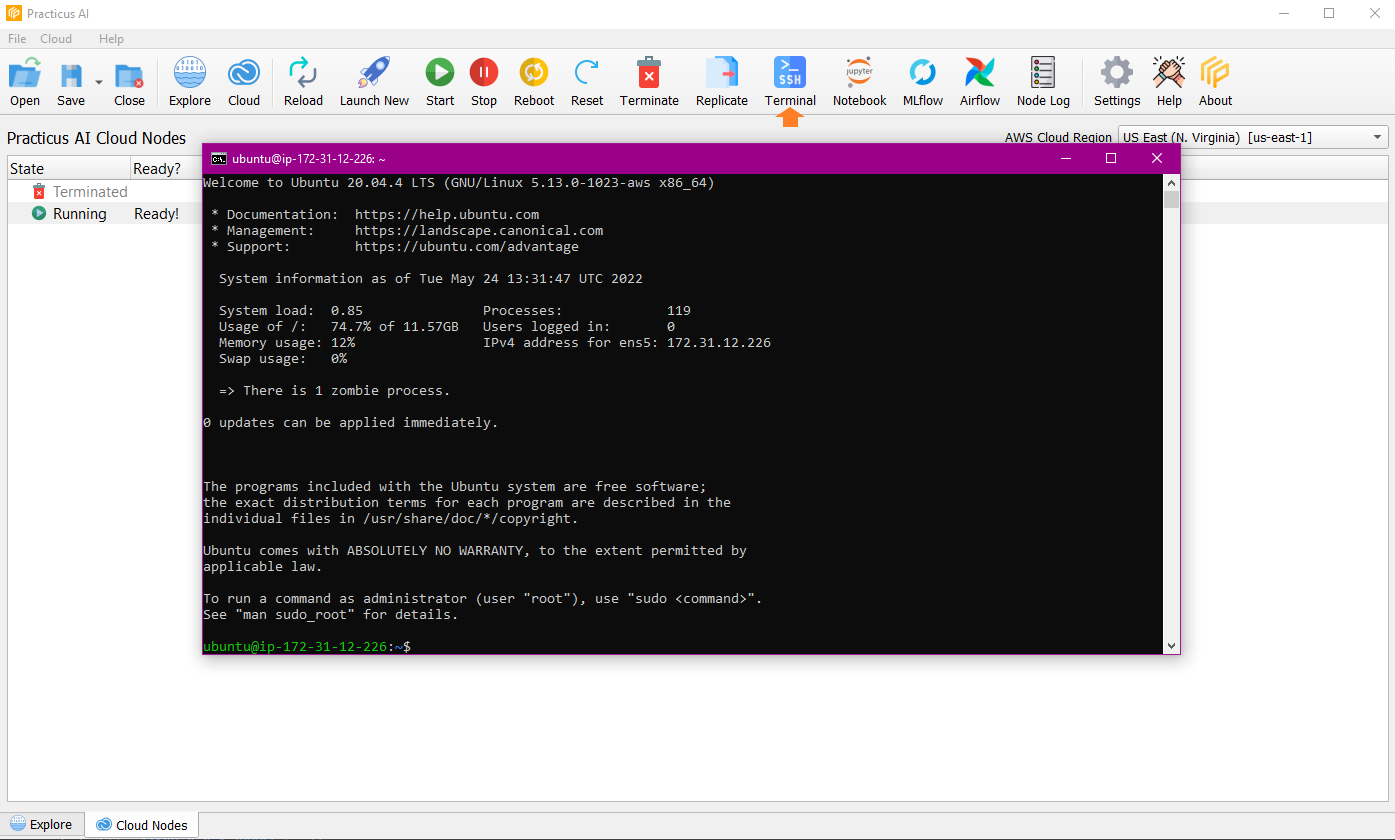Open MLFlow
Screen dimensions: 1395x840
[922, 80]
